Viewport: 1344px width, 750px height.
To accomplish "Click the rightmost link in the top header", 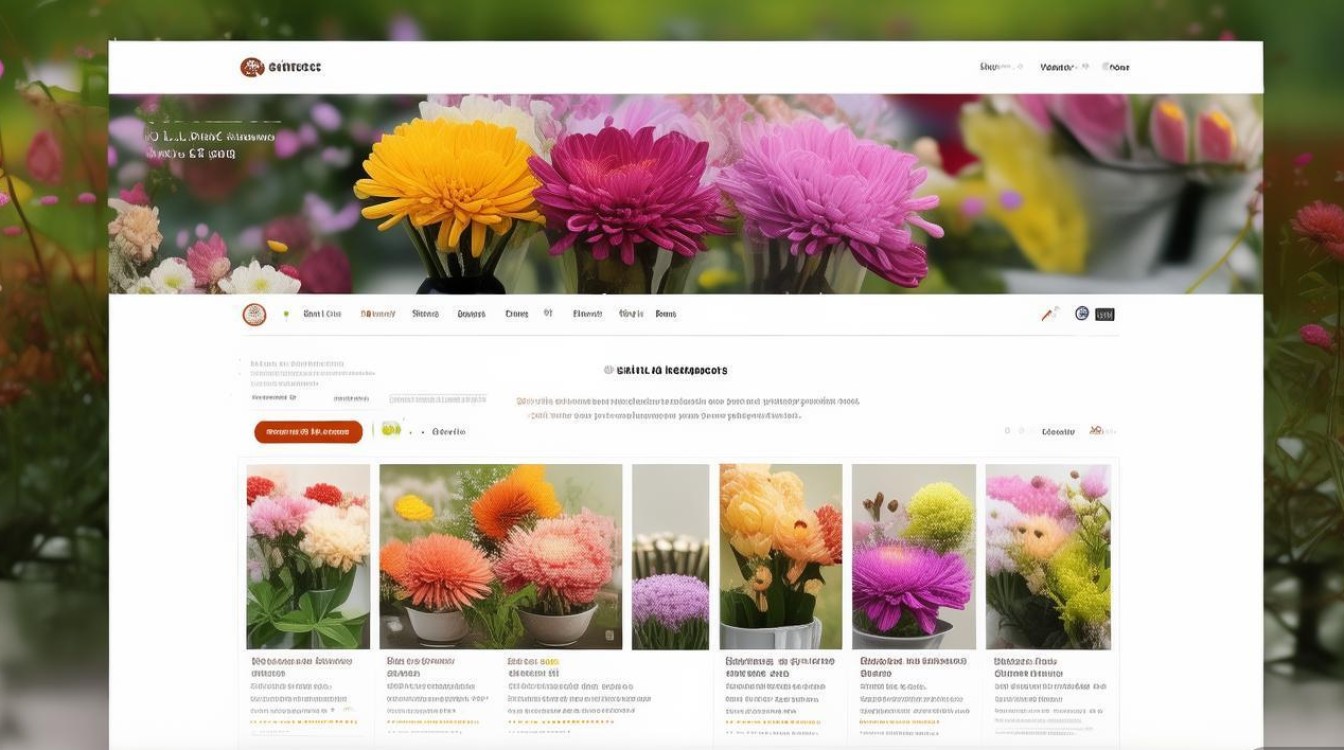I will (x=1116, y=67).
